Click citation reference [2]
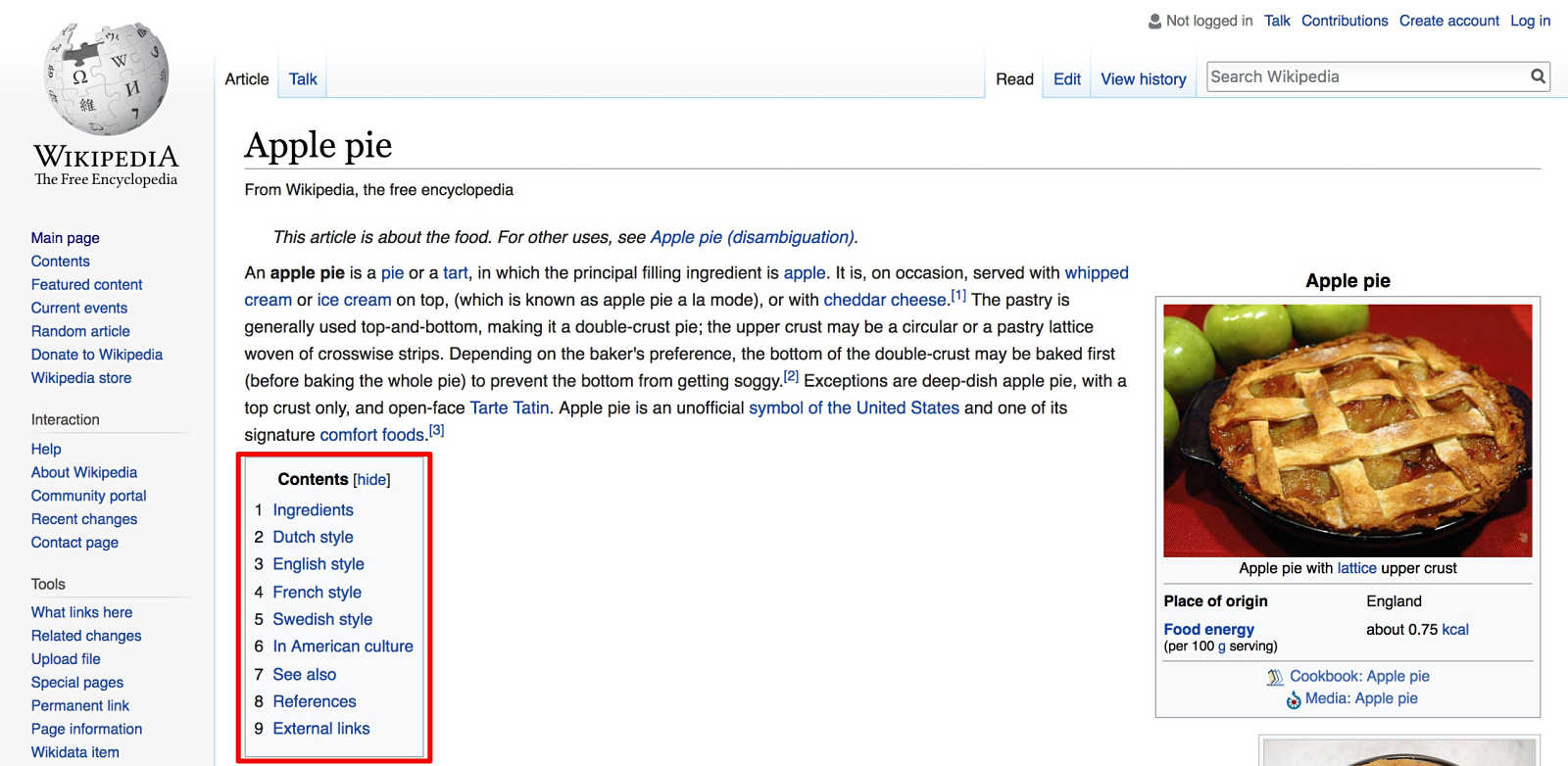This screenshot has height=766, width=1568. point(791,376)
